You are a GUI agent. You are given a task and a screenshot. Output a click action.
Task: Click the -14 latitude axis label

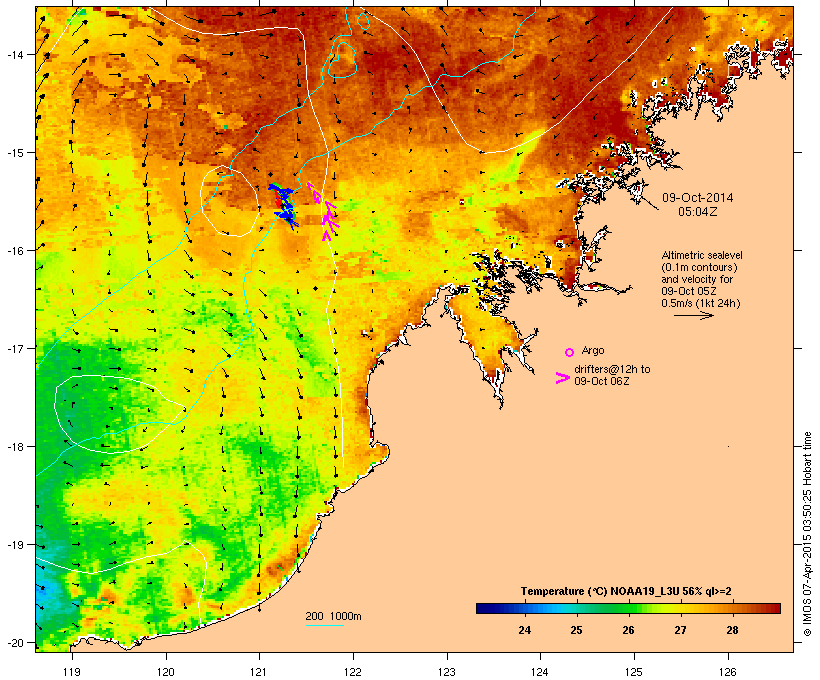pos(14,54)
